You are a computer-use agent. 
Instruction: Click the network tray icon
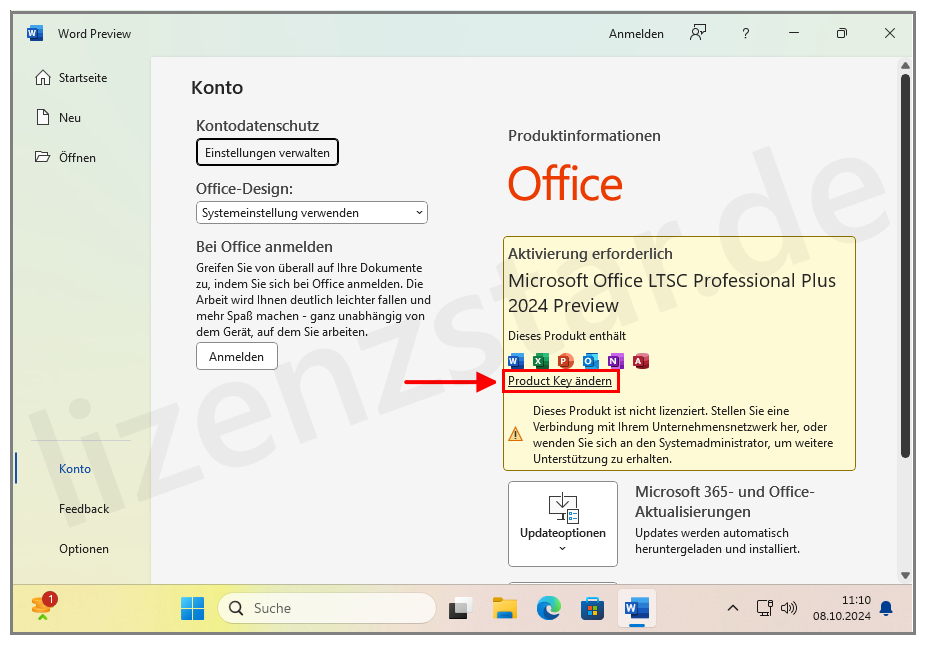(x=765, y=608)
